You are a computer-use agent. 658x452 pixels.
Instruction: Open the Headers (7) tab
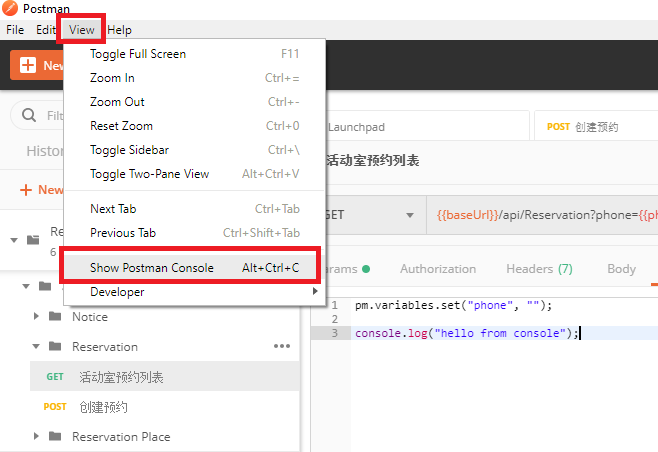coord(539,269)
